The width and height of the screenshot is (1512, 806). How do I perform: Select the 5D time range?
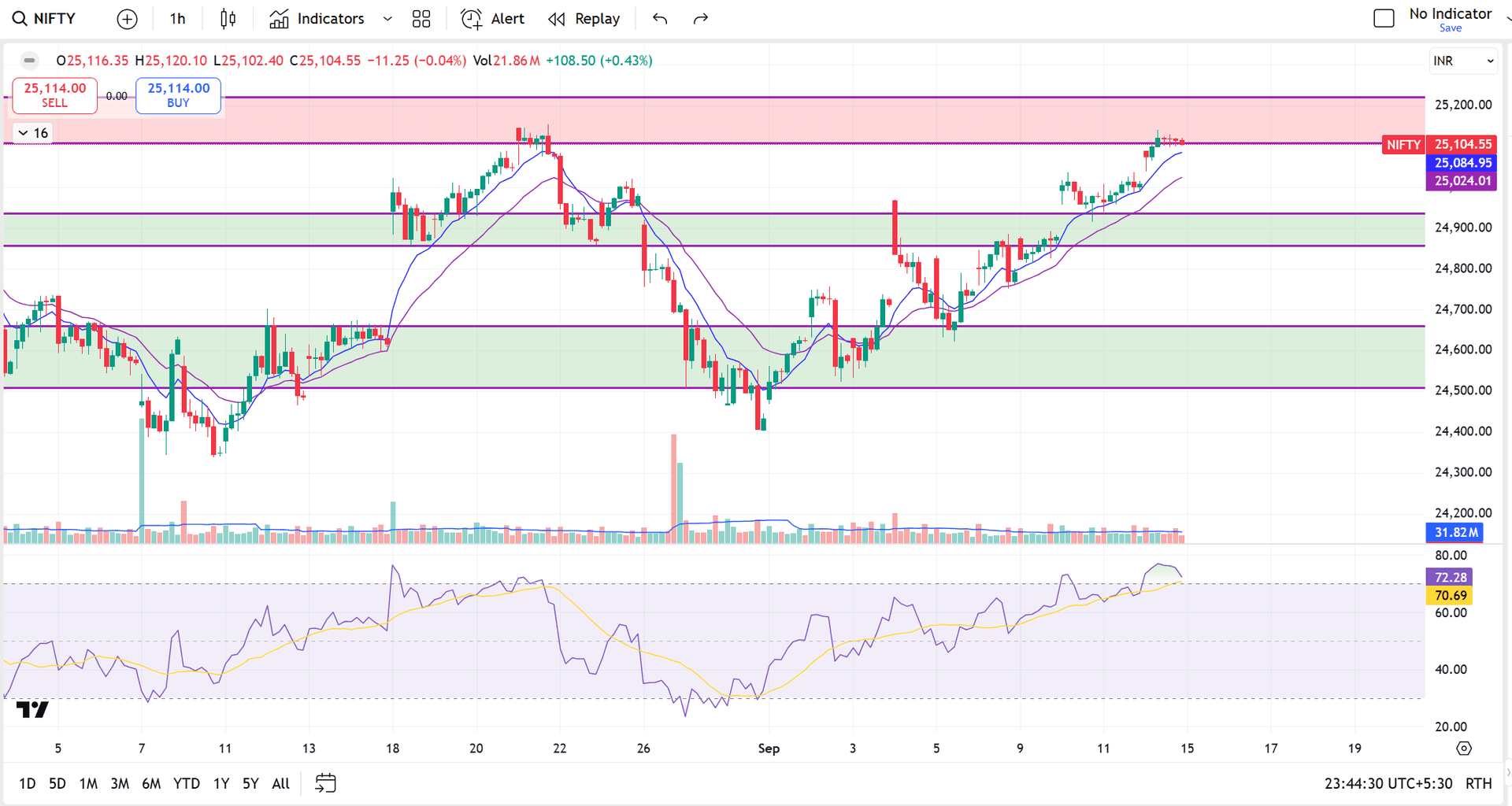(57, 784)
